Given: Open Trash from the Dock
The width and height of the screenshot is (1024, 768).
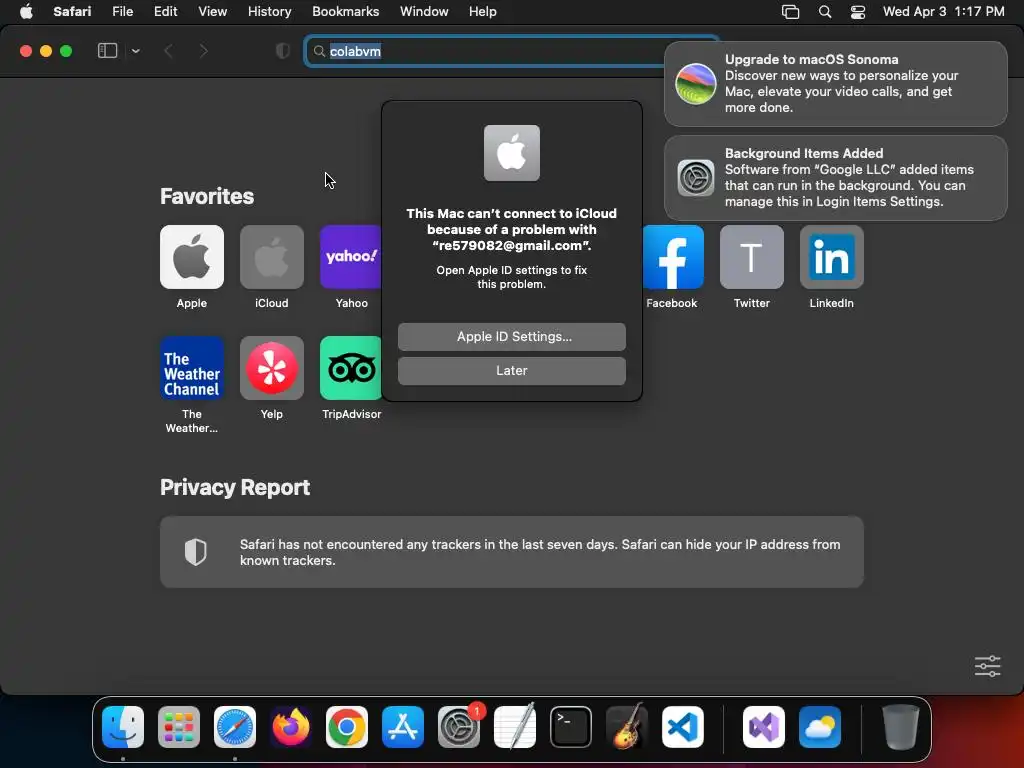Looking at the screenshot, I should coord(901,727).
